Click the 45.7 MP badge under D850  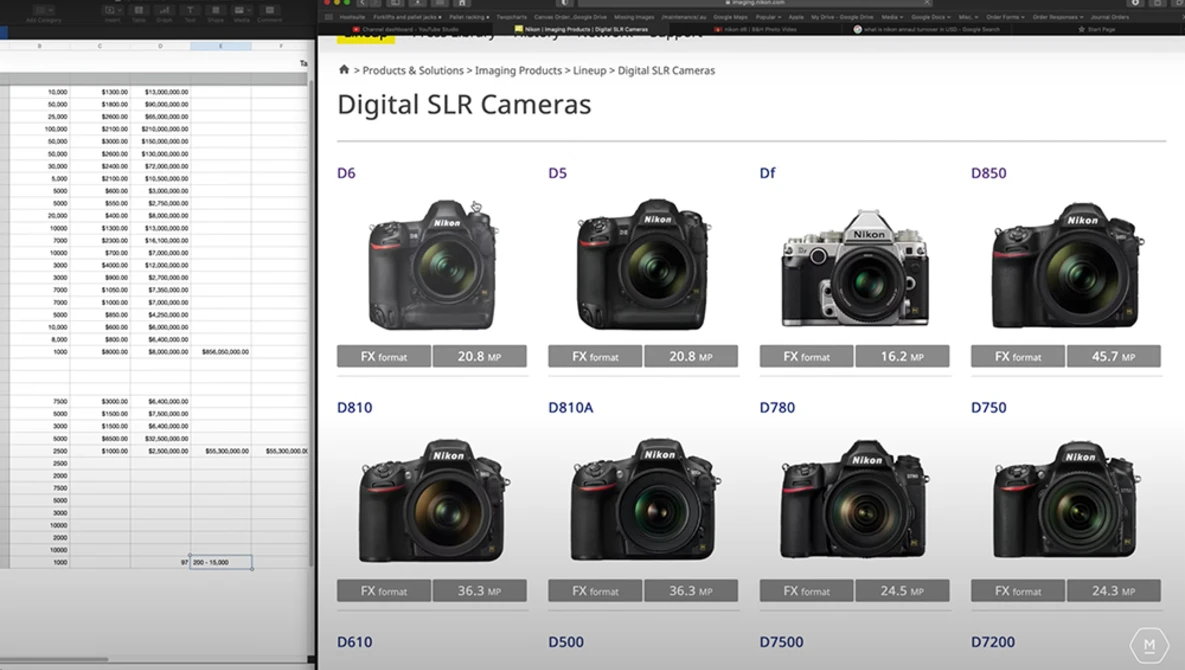click(1113, 357)
